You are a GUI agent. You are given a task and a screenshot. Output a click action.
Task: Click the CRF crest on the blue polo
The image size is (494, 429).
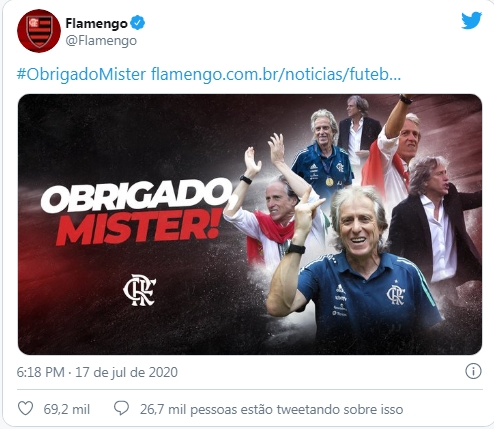[396, 295]
